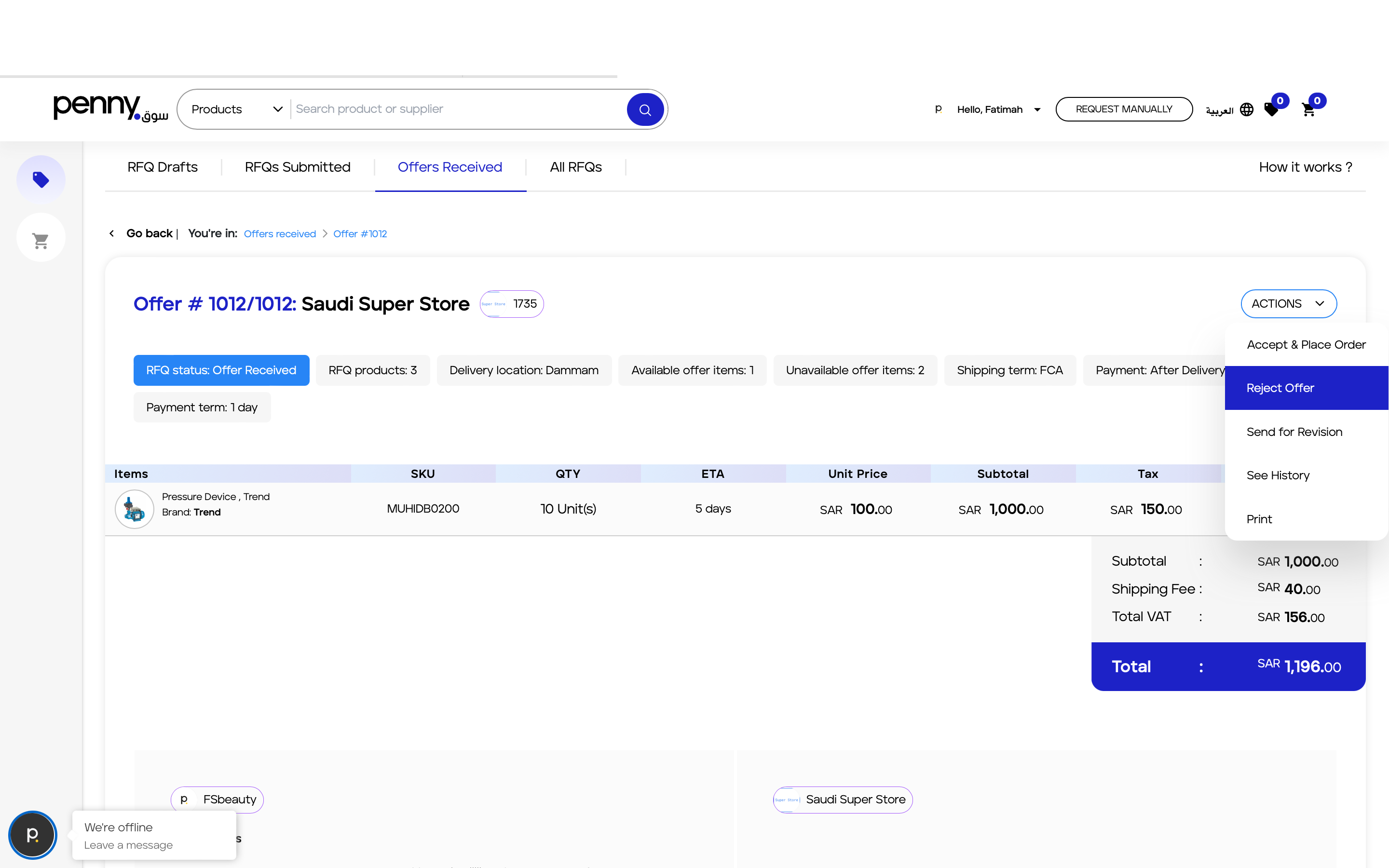Screen dimensions: 1389x868
Task: Click Offer #1012 breadcrumb
Action: click(x=360, y=234)
